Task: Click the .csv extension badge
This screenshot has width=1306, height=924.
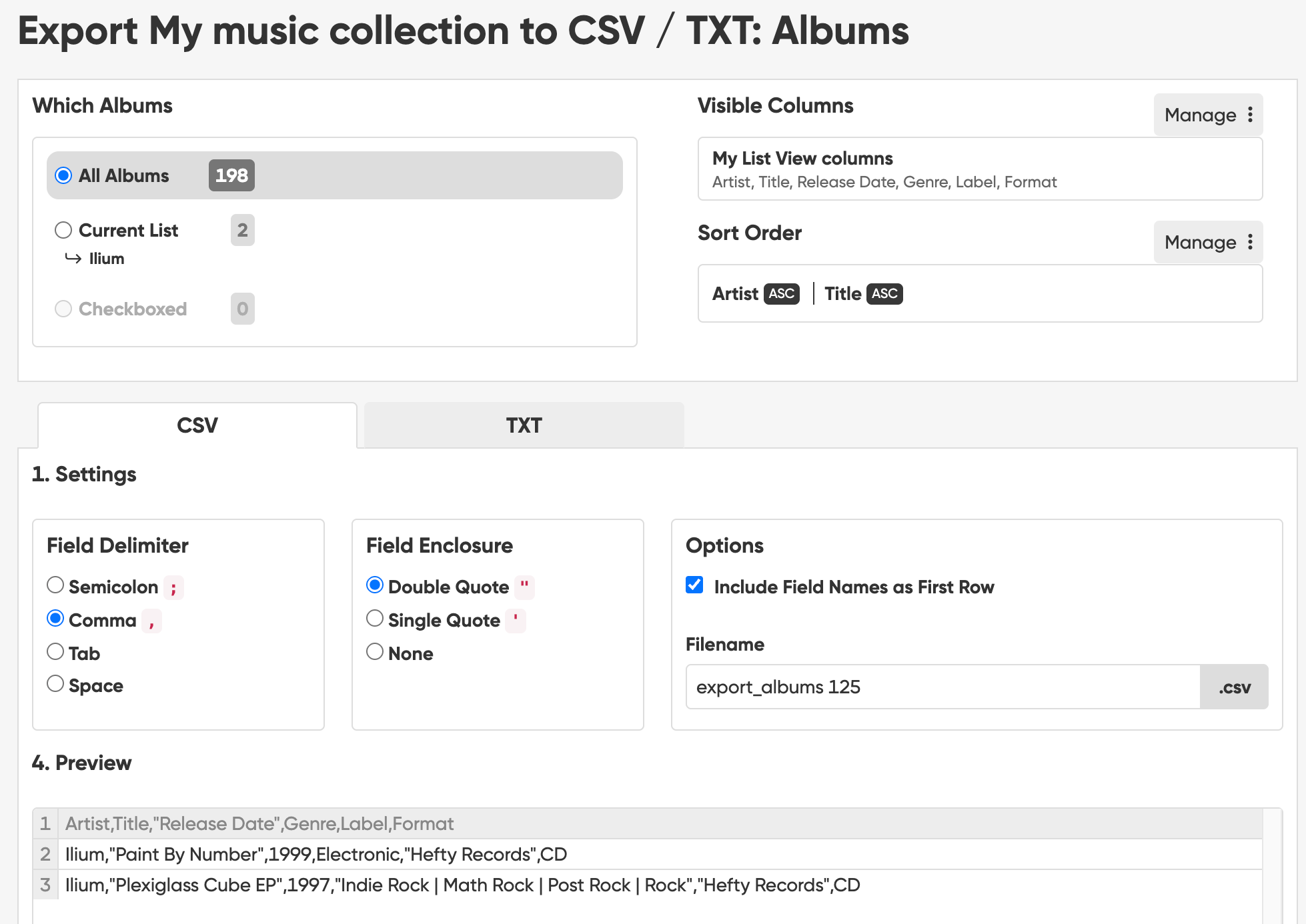Action: (x=1234, y=687)
